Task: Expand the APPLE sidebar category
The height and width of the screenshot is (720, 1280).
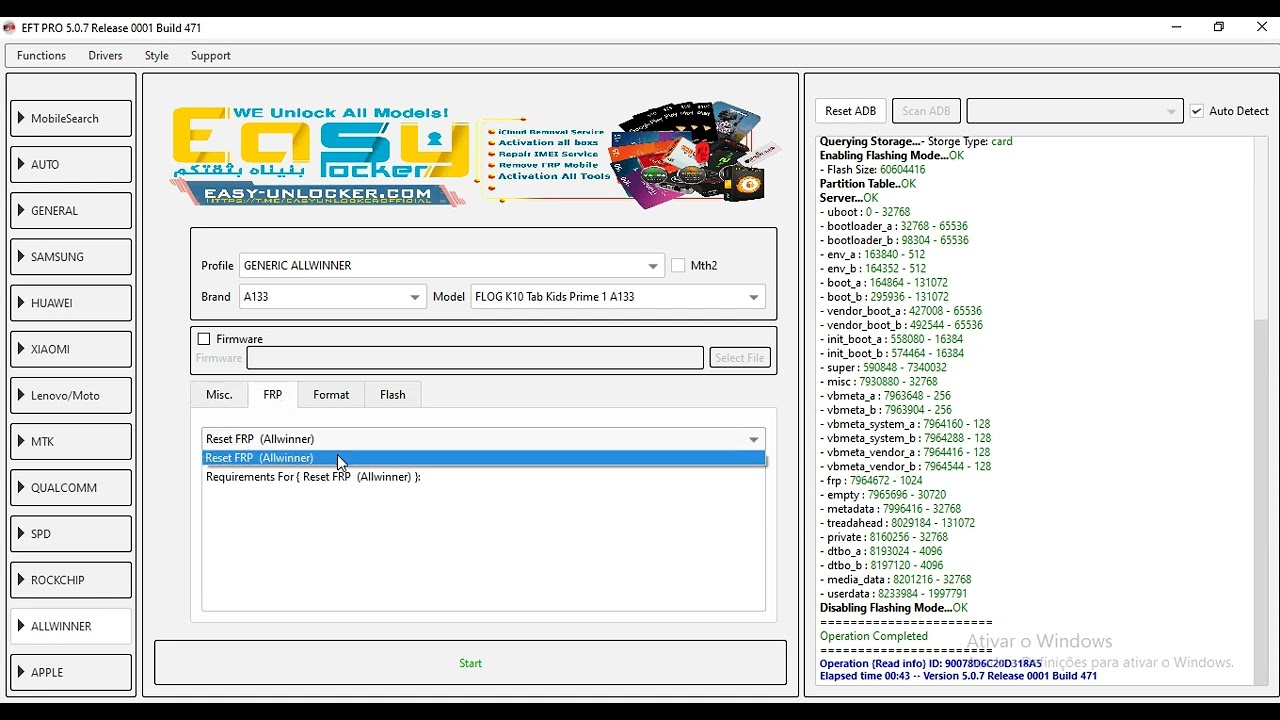Action: (71, 673)
